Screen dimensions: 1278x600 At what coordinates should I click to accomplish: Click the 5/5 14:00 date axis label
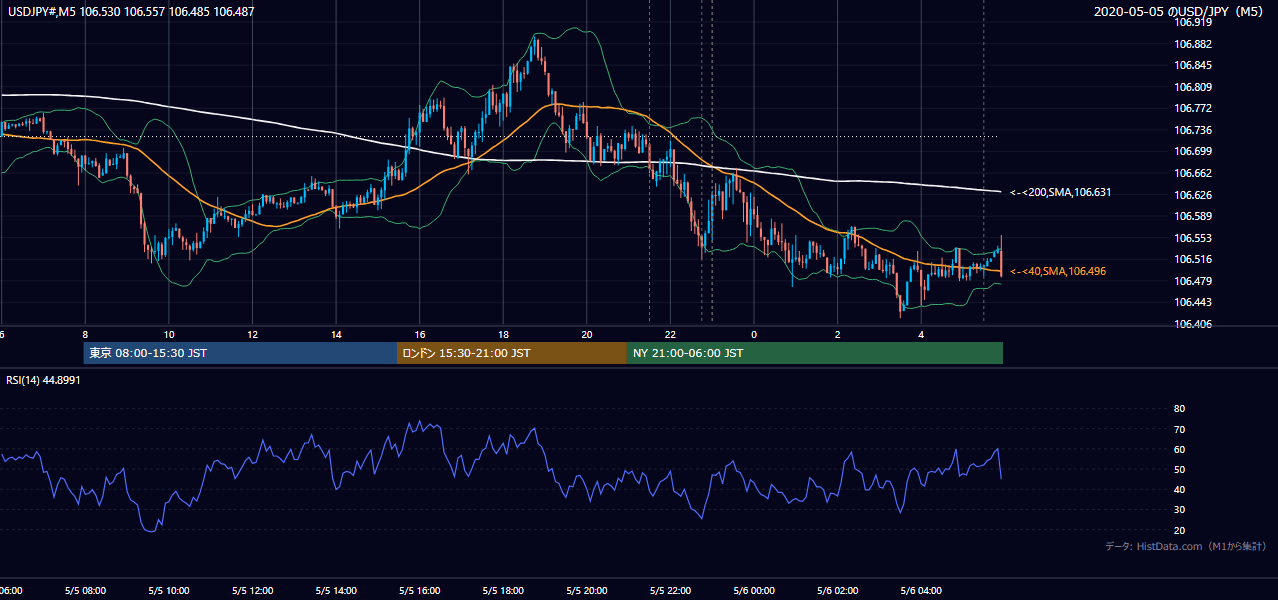(336, 591)
